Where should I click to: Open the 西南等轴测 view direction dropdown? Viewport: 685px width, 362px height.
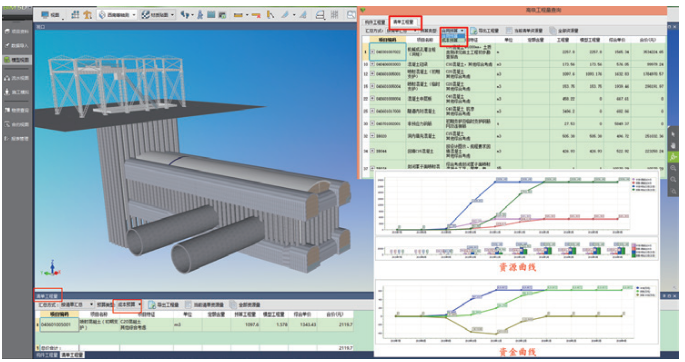click(x=118, y=15)
